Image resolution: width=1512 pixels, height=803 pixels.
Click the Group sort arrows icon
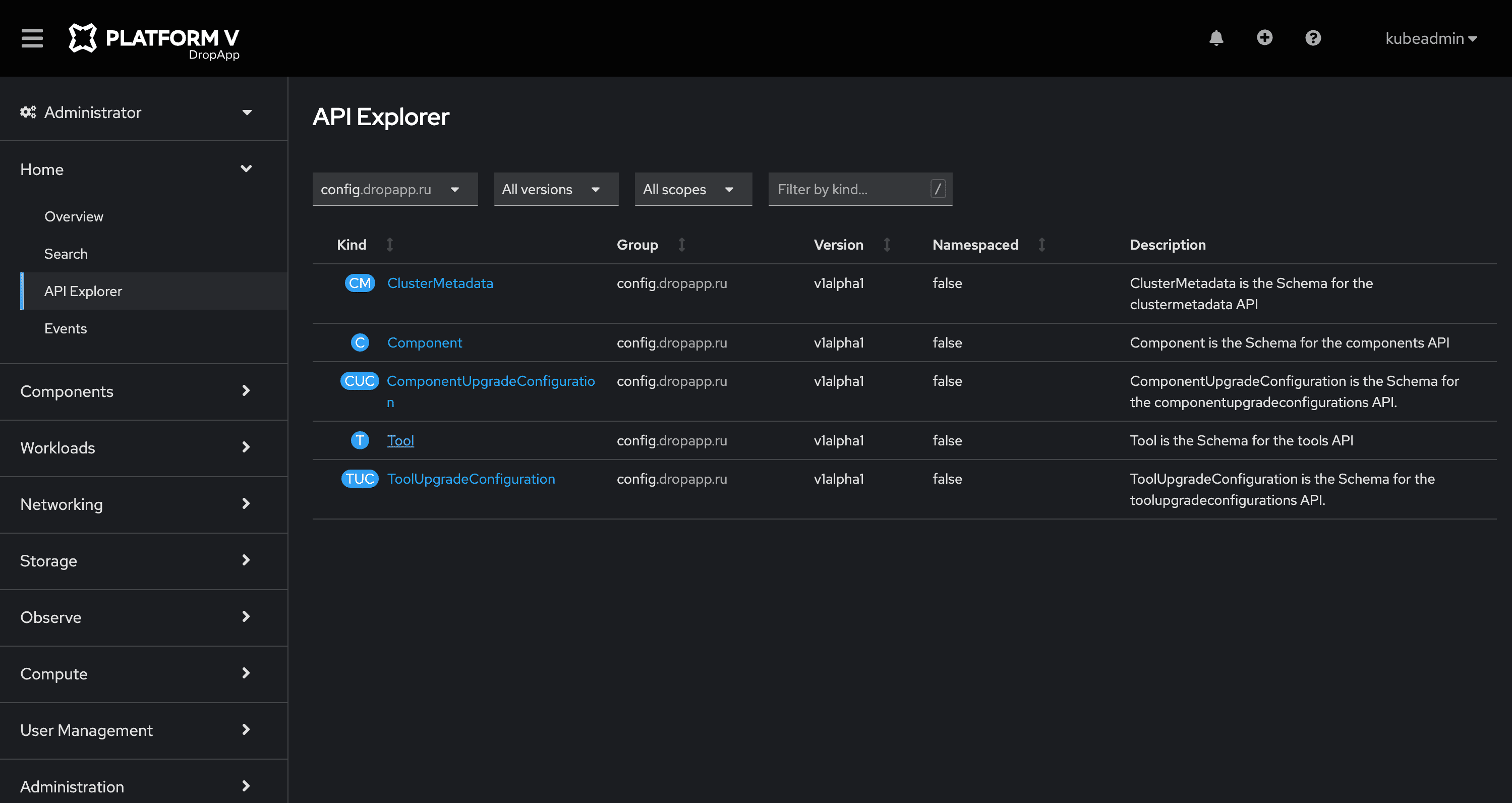tap(681, 245)
